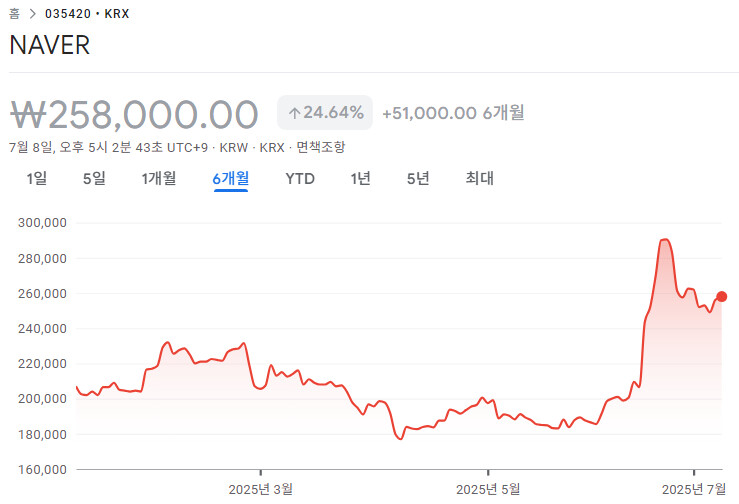This screenshot has height=504, width=739.
Task: Select the active 6개월 tab
Action: [x=230, y=179]
